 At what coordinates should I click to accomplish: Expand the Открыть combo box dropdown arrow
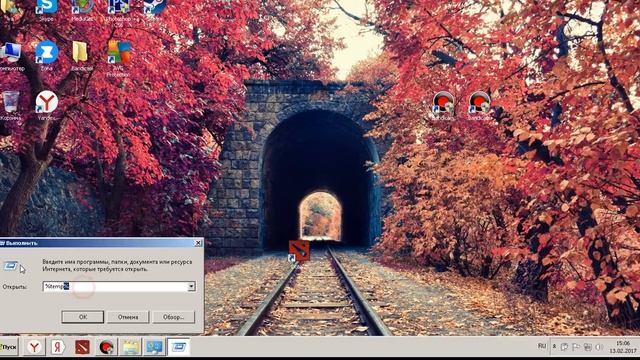point(191,286)
